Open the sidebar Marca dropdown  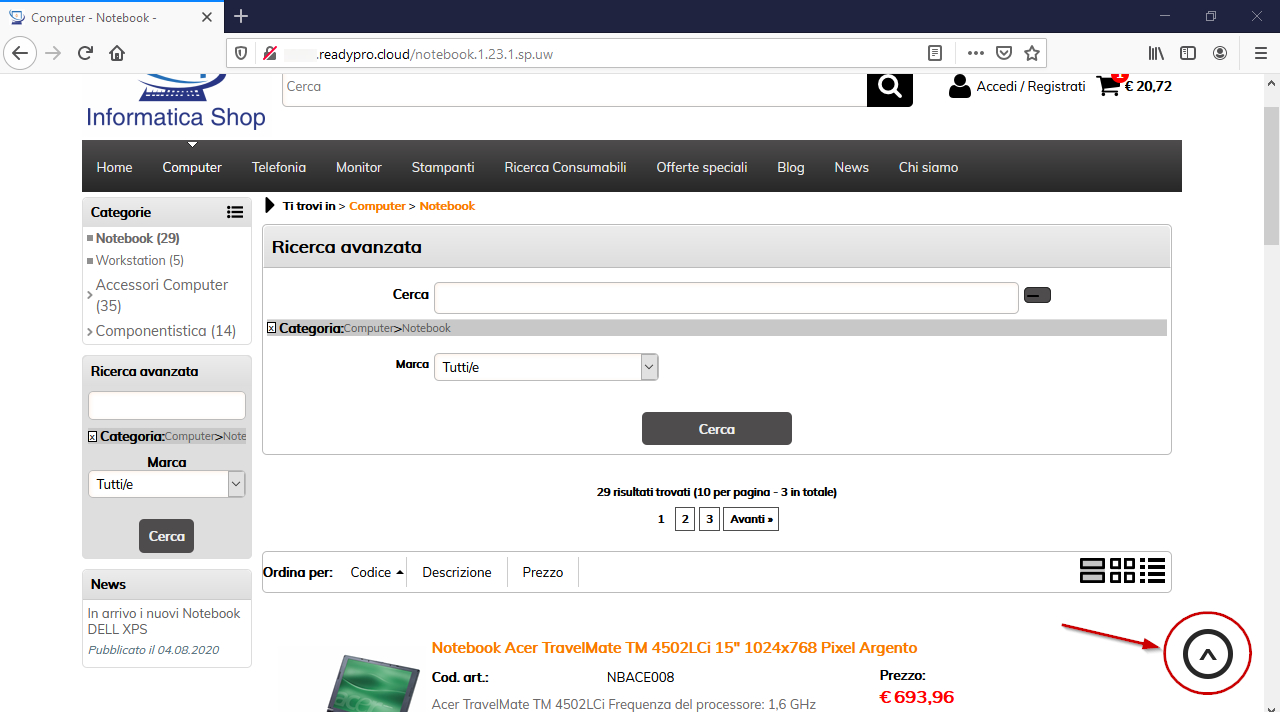pos(167,484)
